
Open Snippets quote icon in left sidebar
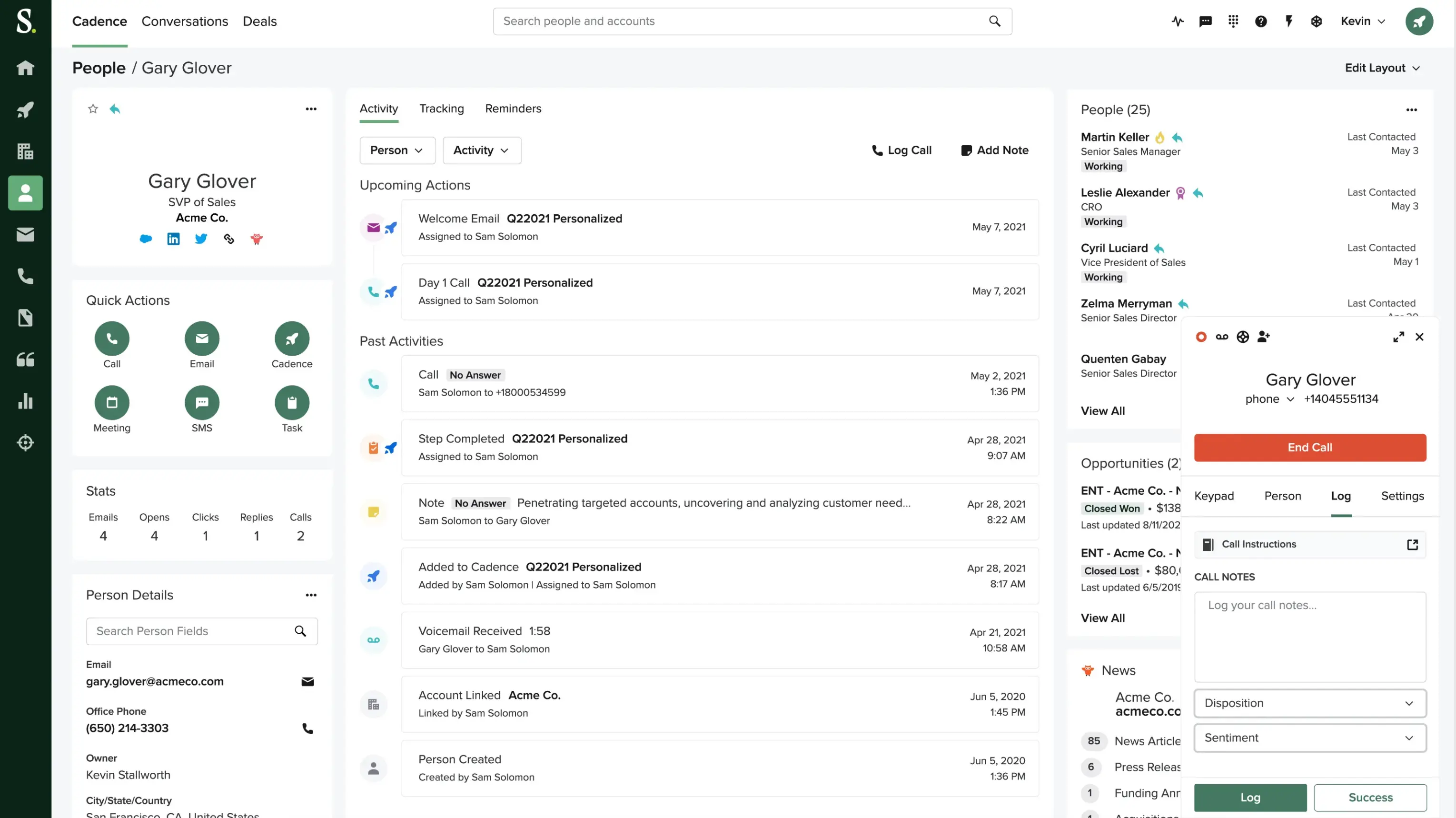(x=25, y=359)
